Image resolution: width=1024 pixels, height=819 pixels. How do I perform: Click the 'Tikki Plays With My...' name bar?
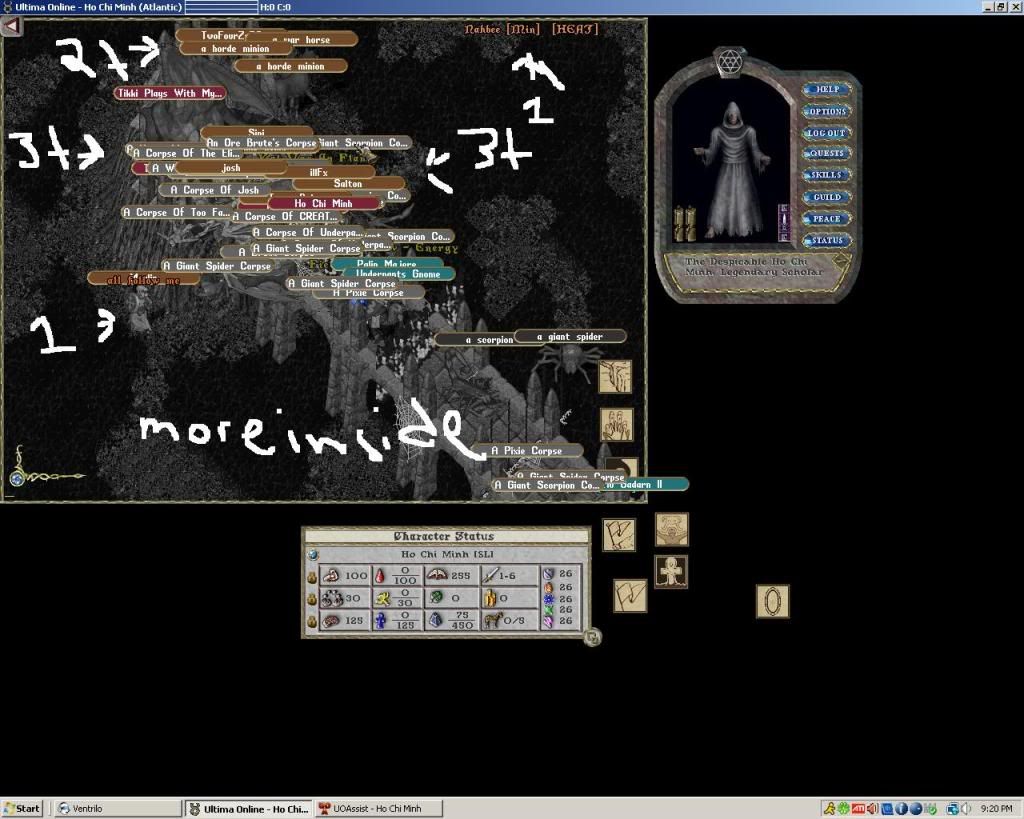coord(170,93)
